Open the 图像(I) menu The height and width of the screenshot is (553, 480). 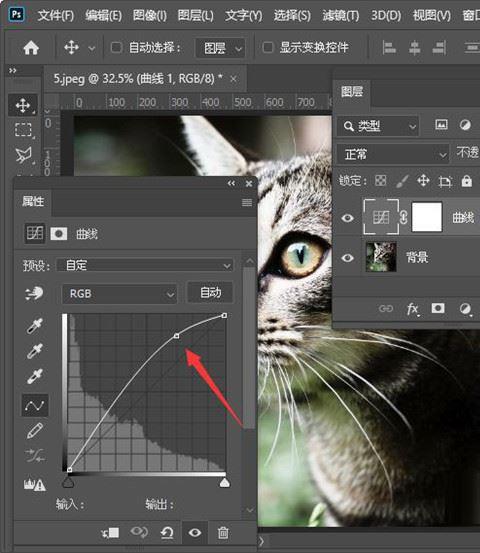click(x=150, y=16)
